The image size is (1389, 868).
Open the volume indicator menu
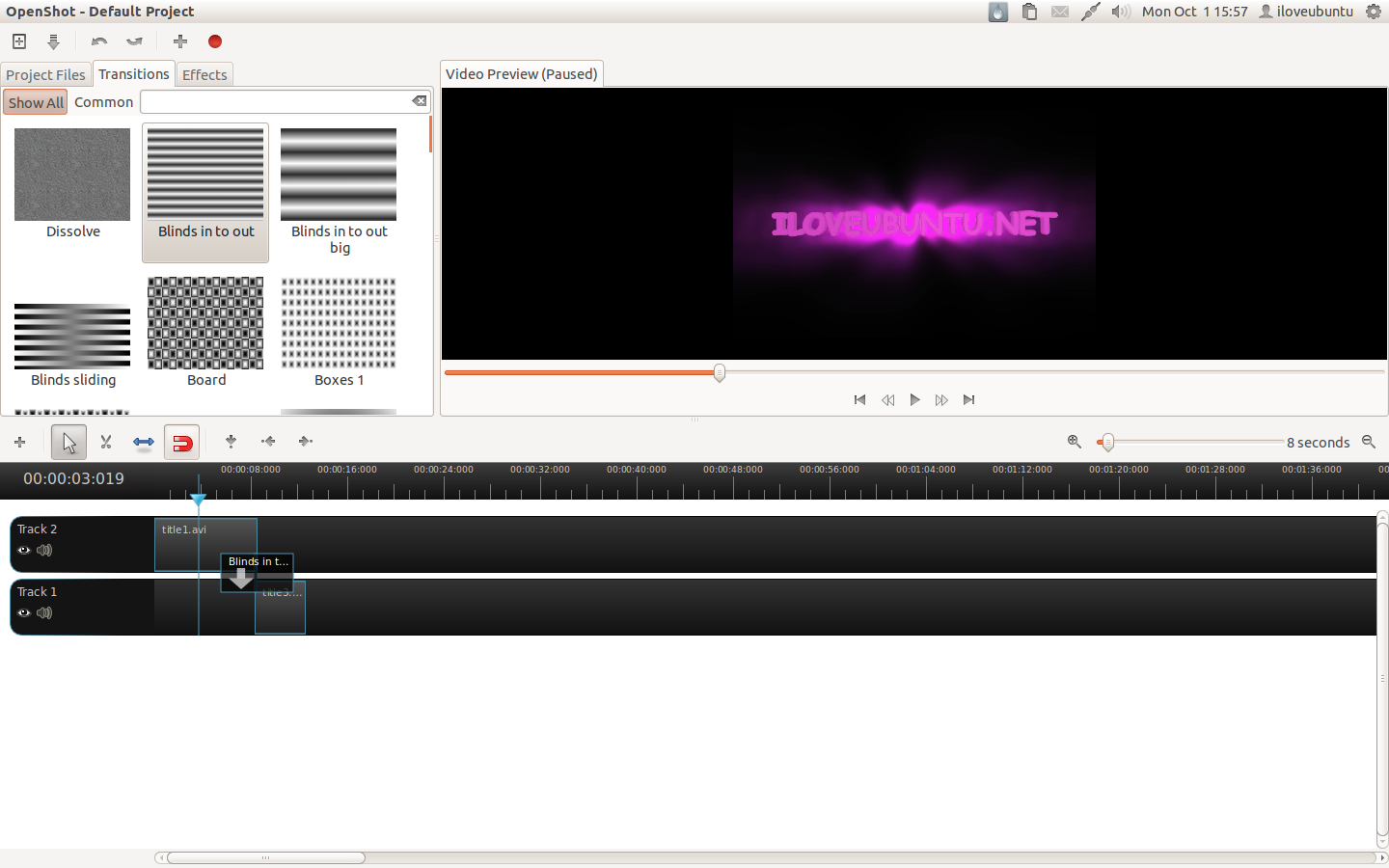pyautogui.click(x=1120, y=12)
